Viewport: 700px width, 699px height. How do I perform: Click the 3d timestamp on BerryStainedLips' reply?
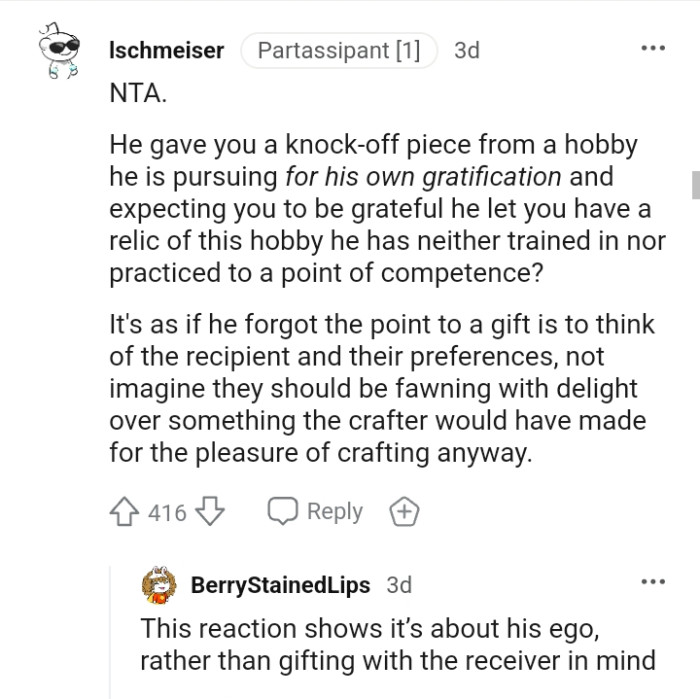(398, 585)
